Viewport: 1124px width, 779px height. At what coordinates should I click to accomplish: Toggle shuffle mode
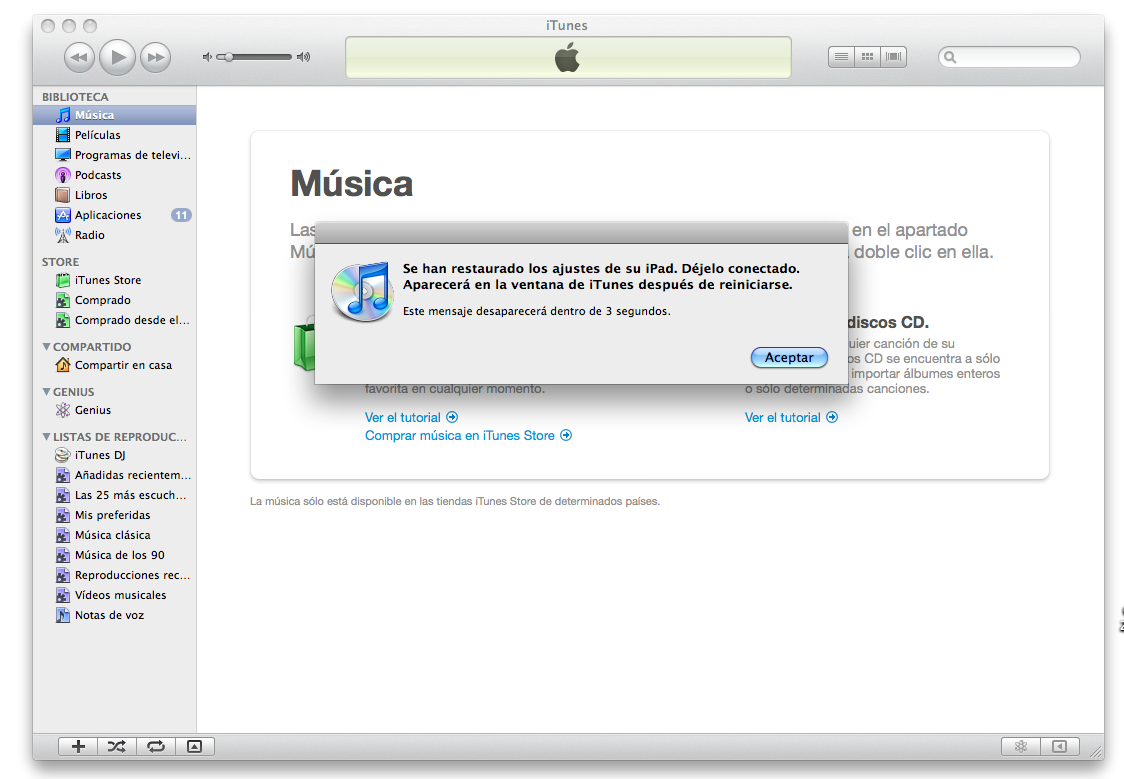(117, 747)
